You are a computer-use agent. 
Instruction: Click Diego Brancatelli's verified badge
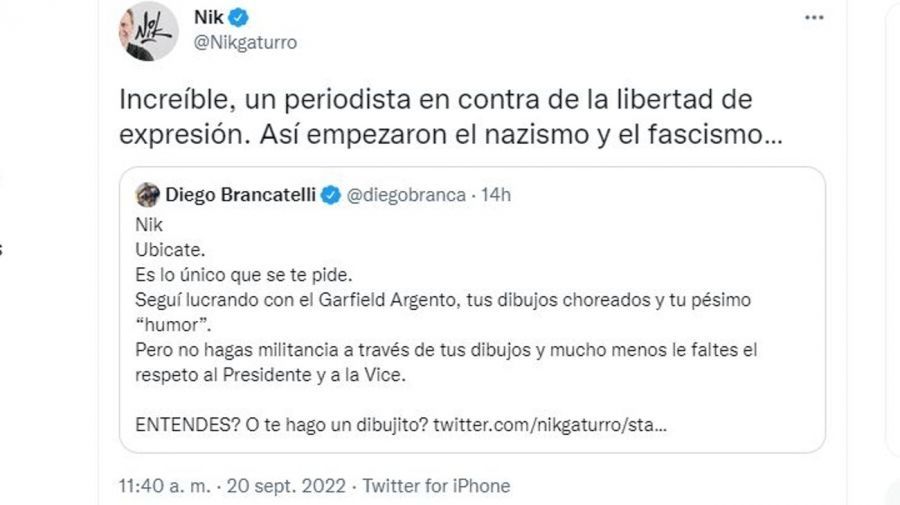click(x=331, y=196)
